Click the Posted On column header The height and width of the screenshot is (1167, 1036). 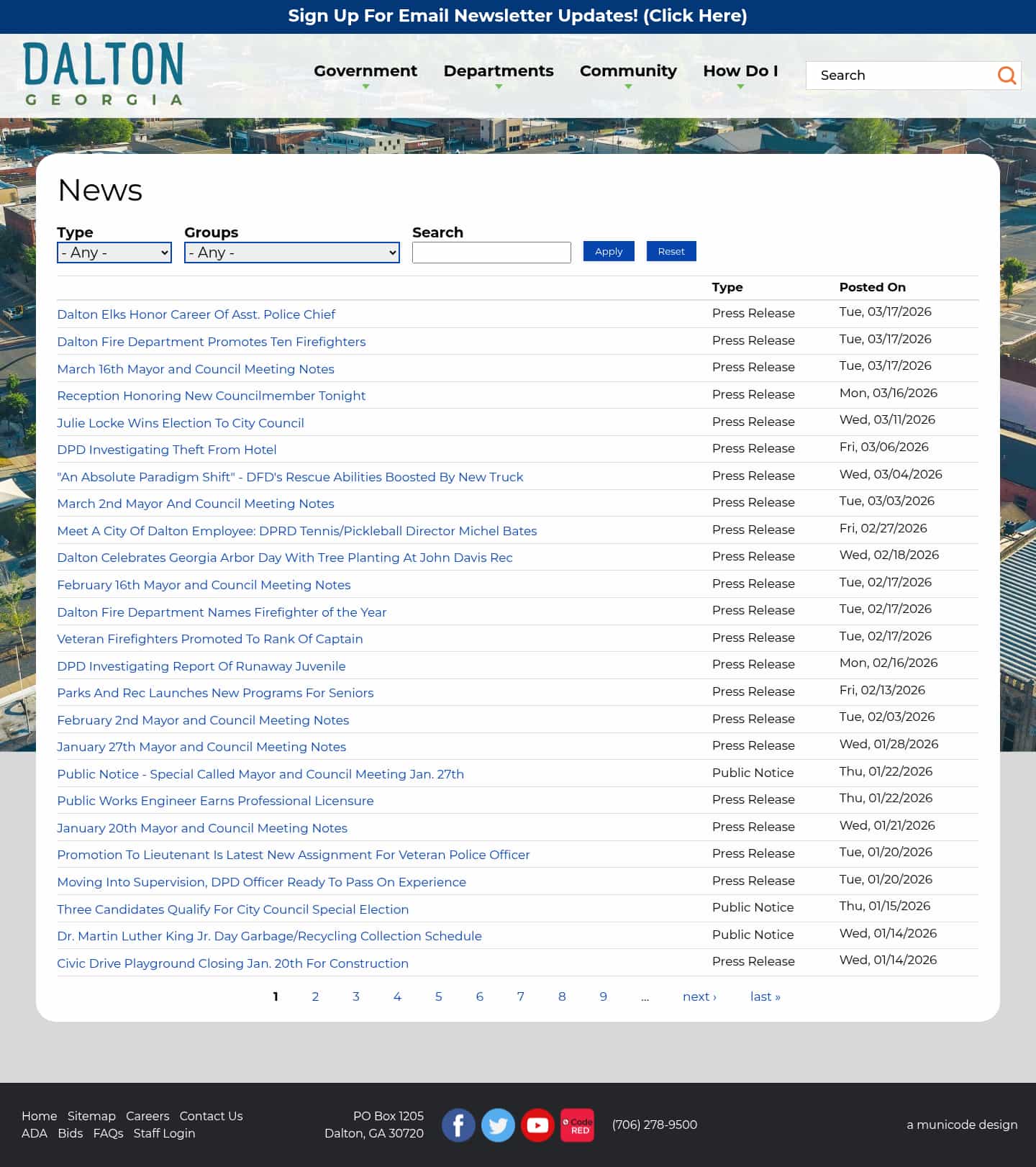coord(872,287)
